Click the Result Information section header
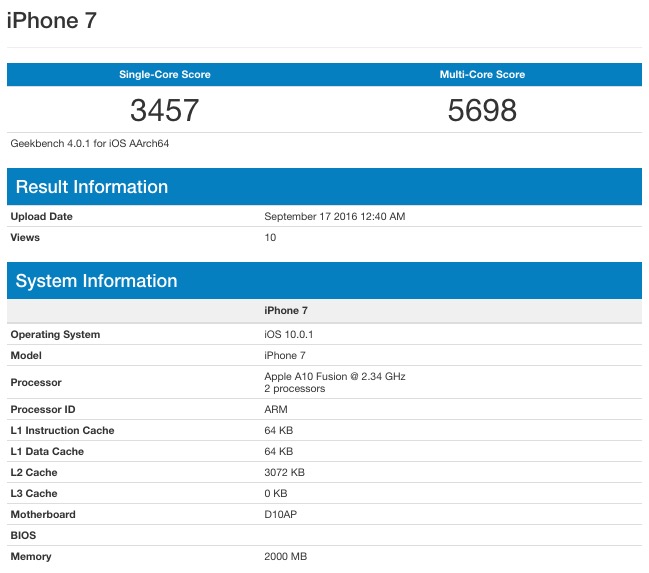This screenshot has width=649, height=573. 92,187
